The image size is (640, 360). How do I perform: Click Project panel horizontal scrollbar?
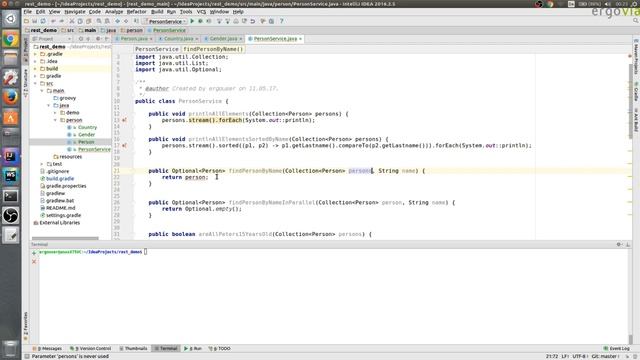[65, 238]
